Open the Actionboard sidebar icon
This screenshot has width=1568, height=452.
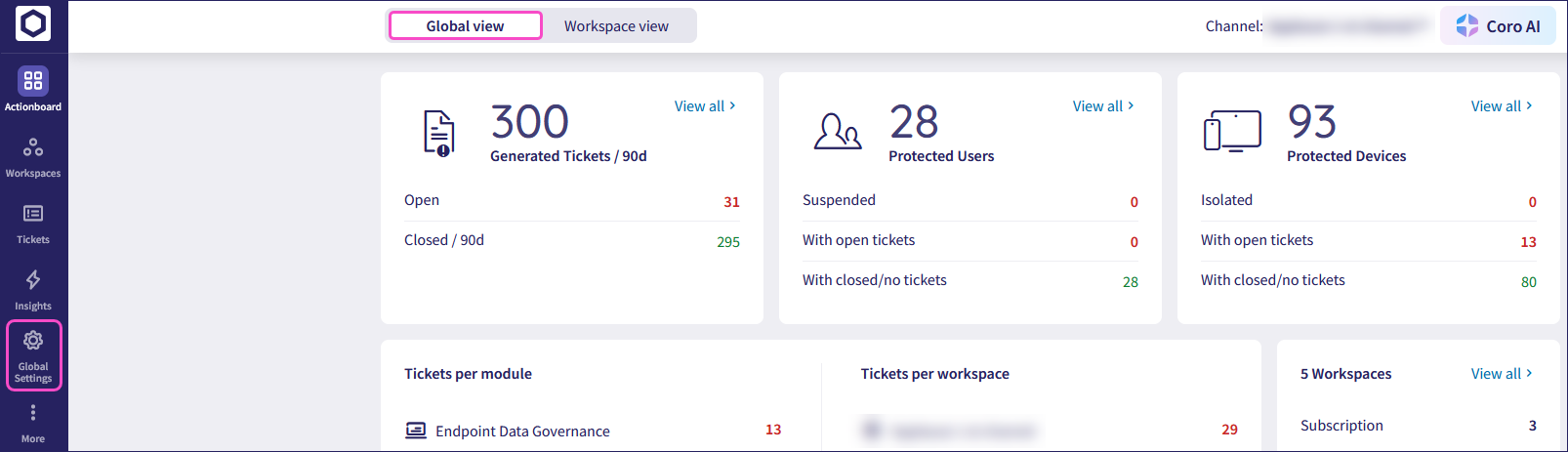pyautogui.click(x=33, y=81)
